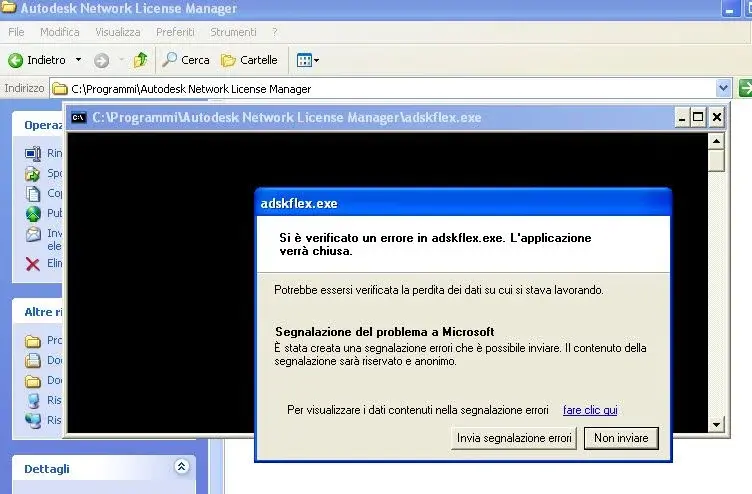Screen dimensions: 752x494
Task: Click the folder icon in address bar
Action: [x=60, y=89]
